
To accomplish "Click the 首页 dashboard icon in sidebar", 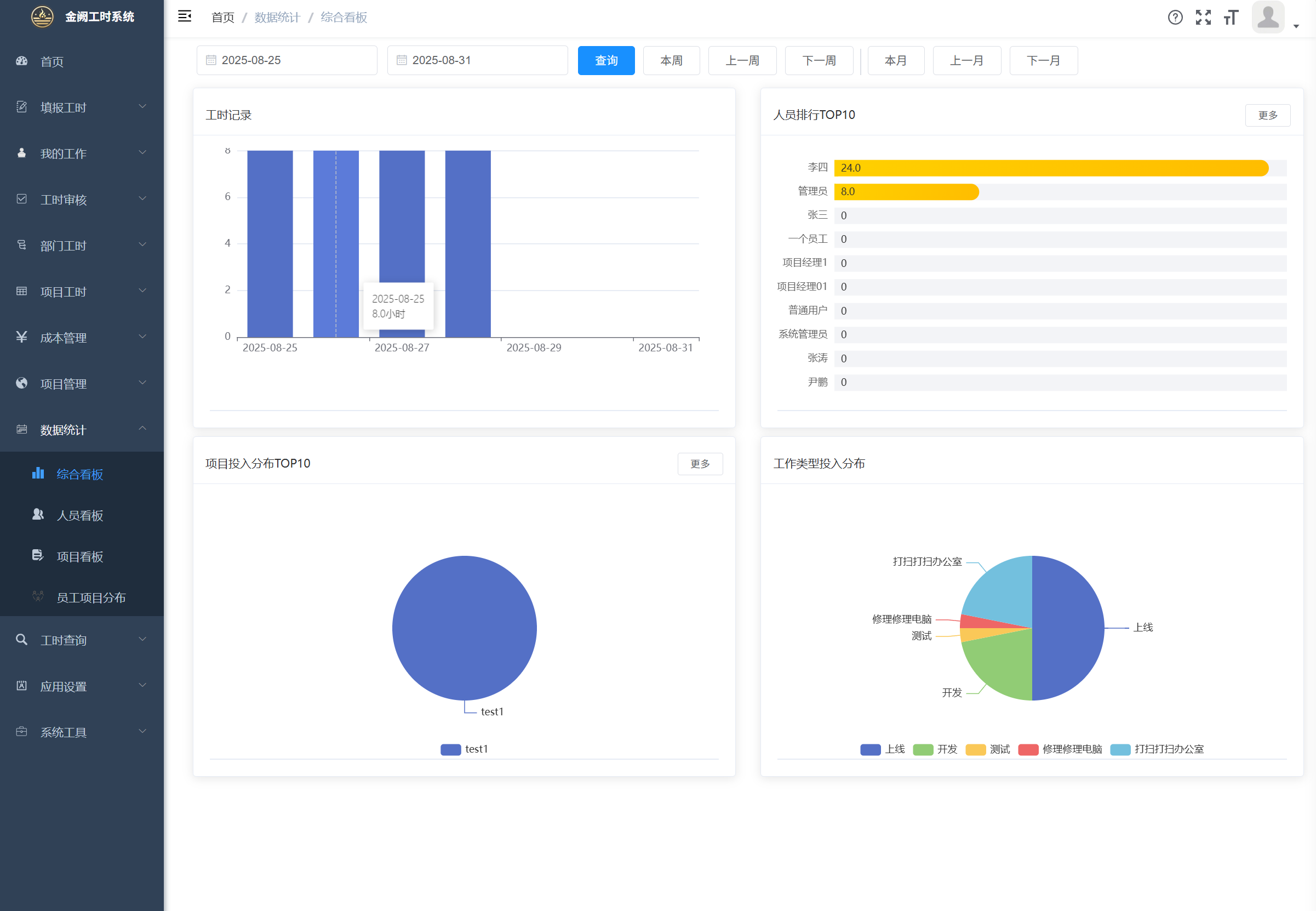I will coord(22,61).
